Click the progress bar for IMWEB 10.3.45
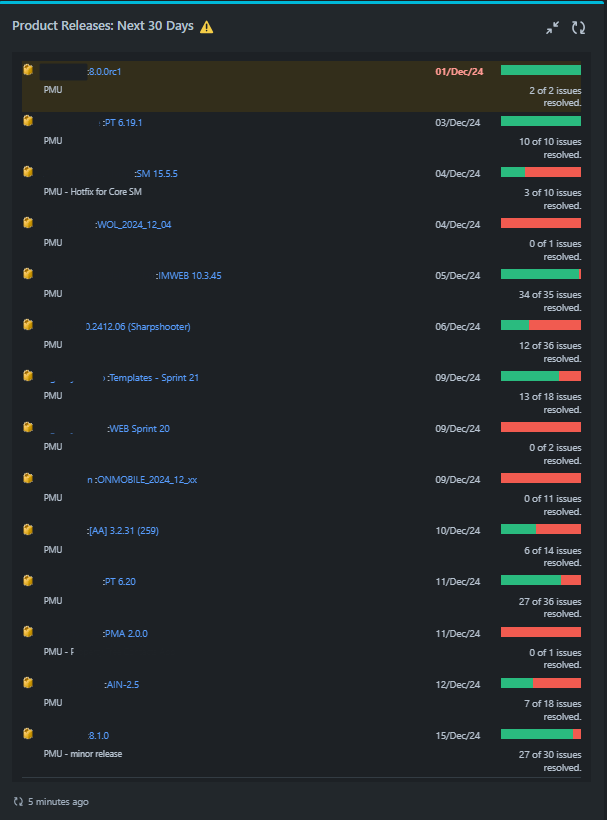 (541, 274)
